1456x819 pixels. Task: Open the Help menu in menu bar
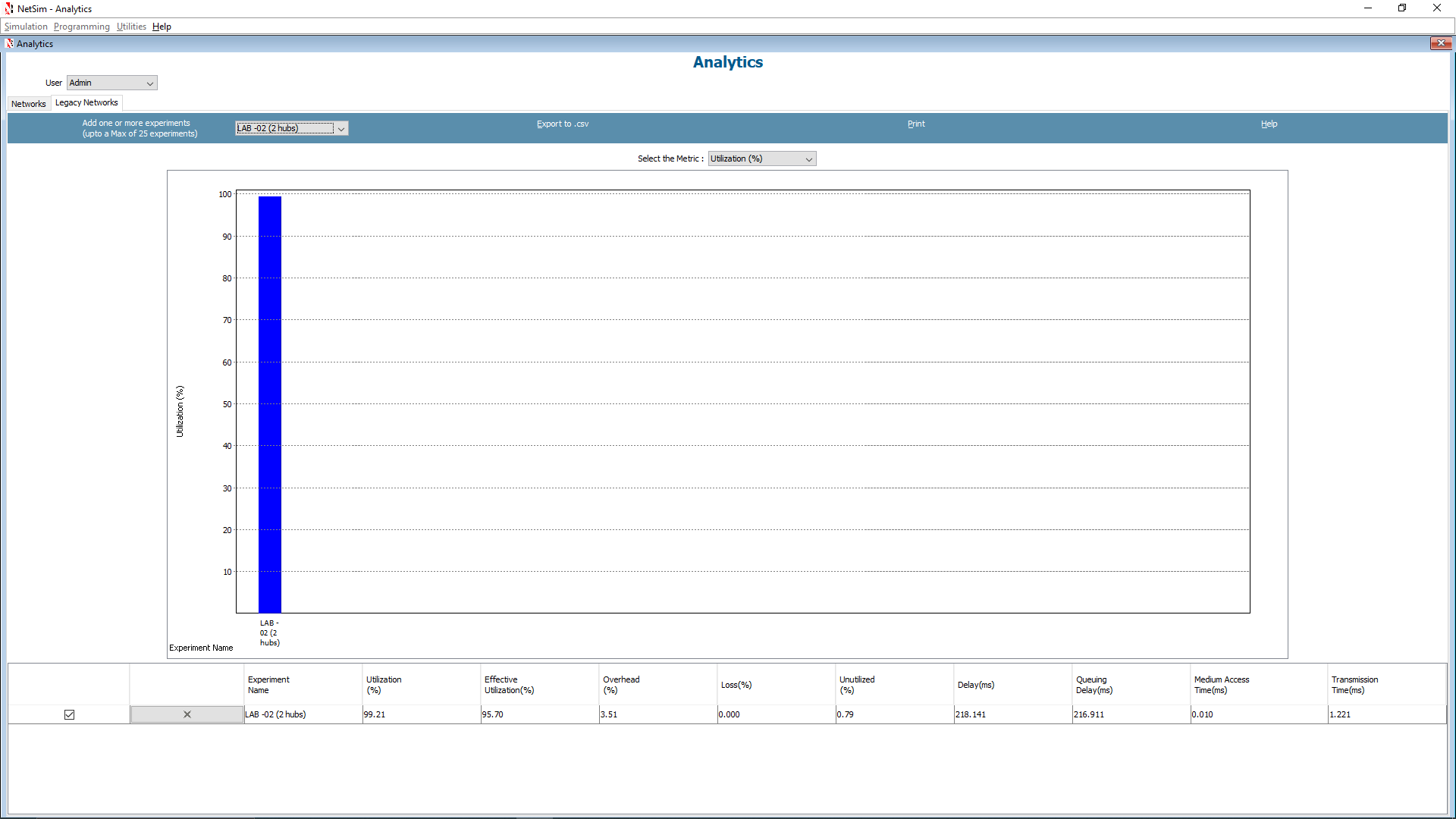click(x=162, y=27)
